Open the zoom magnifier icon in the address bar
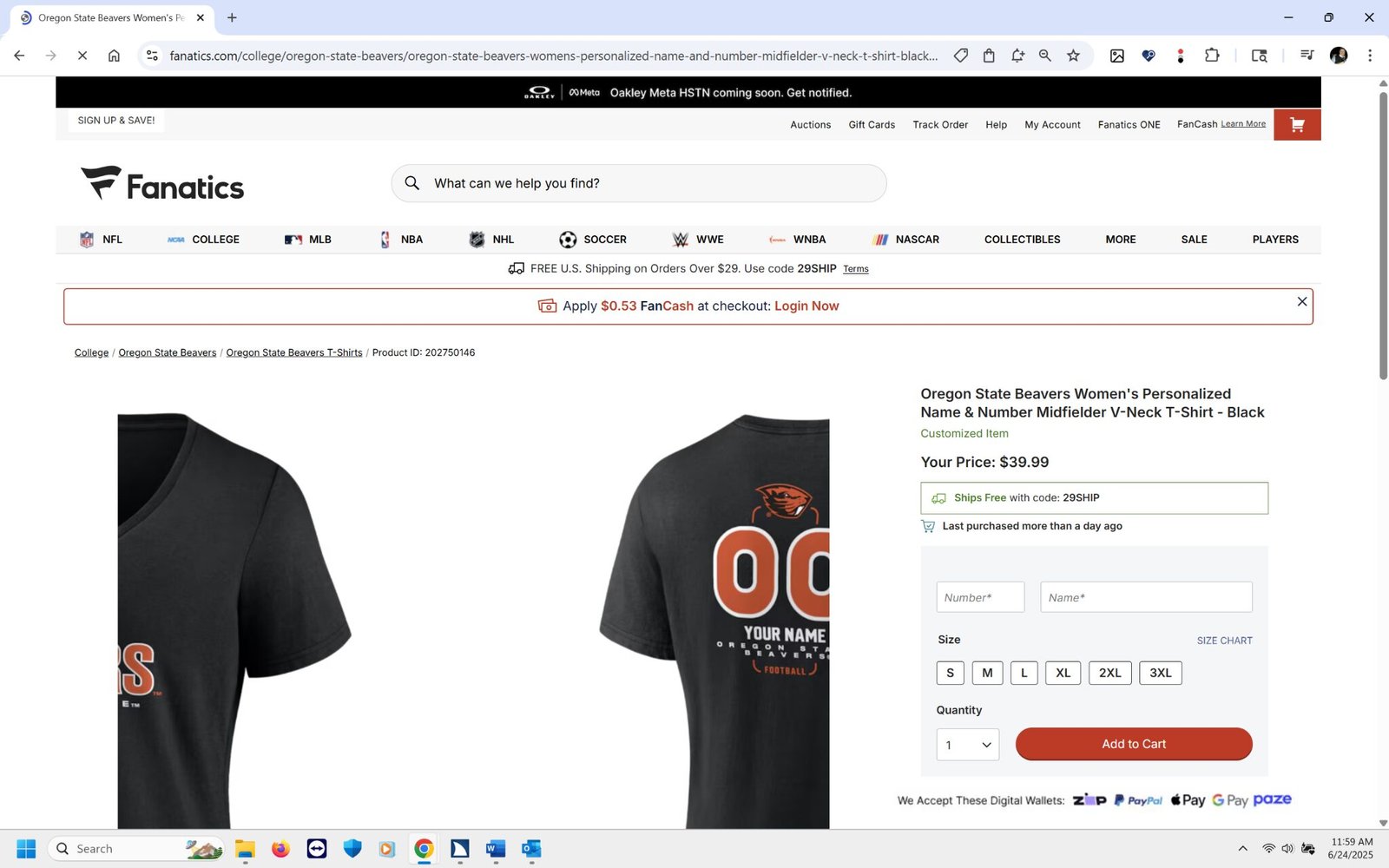This screenshot has width=1389, height=868. pyautogui.click(x=1044, y=56)
